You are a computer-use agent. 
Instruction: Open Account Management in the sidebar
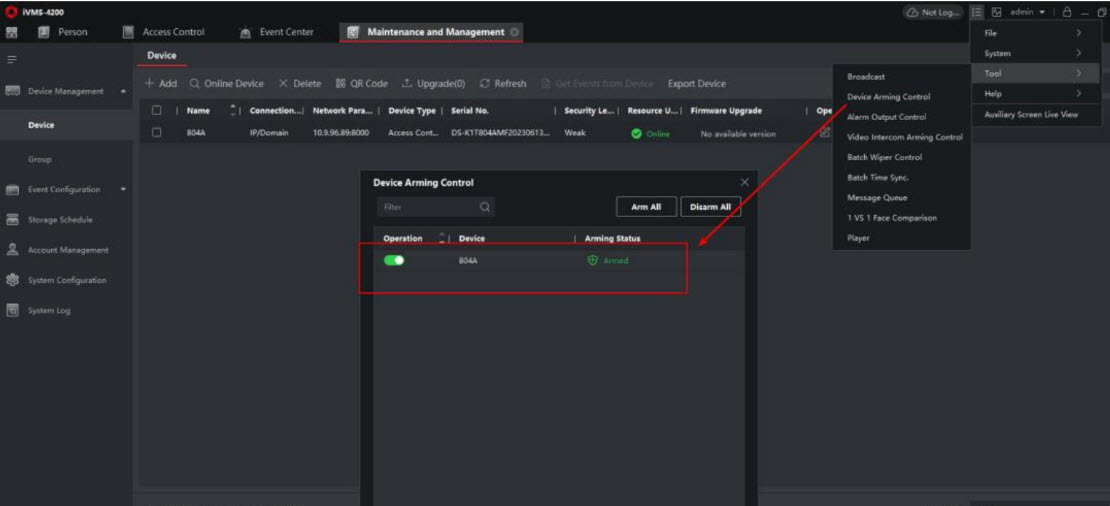coord(67,250)
